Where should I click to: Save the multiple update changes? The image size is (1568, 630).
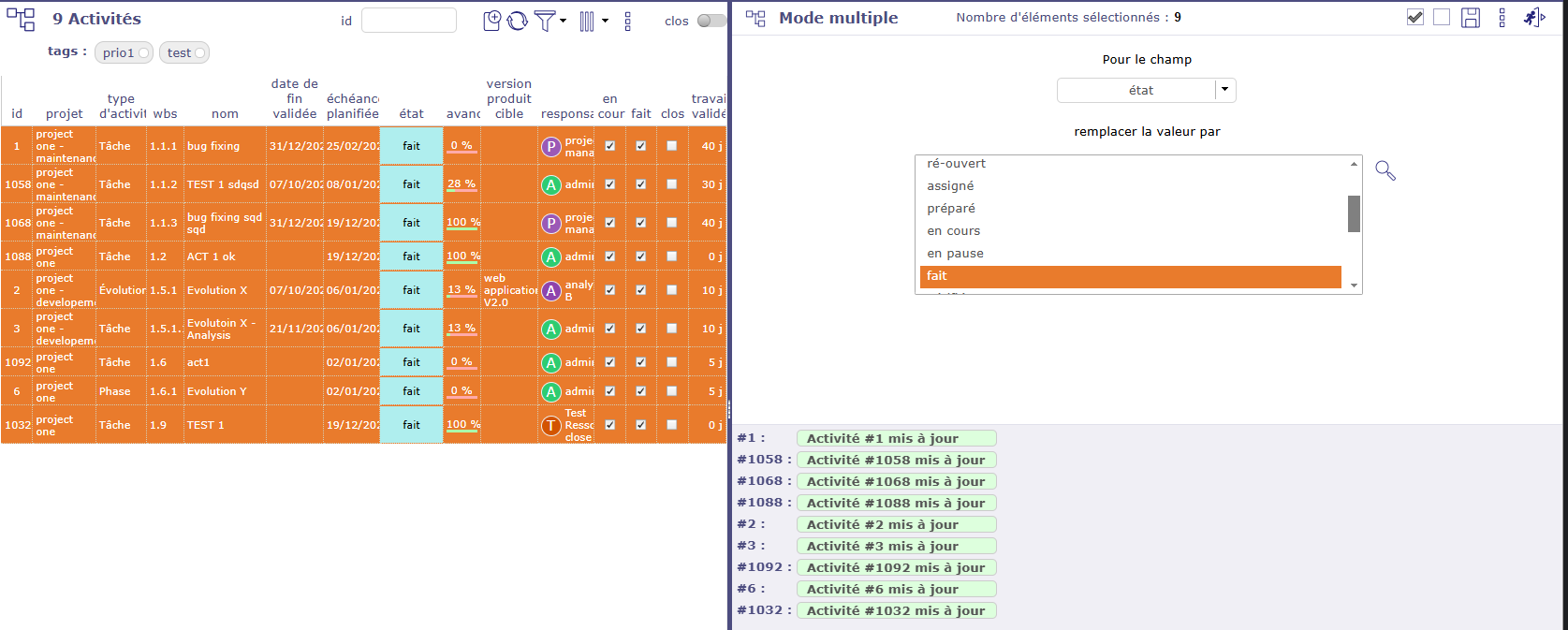(1471, 18)
